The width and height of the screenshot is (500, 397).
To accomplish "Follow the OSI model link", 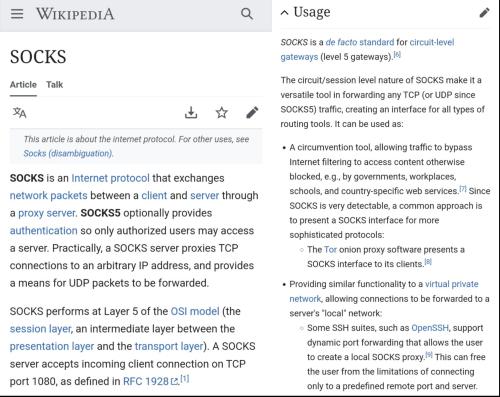I will (x=195, y=311).
